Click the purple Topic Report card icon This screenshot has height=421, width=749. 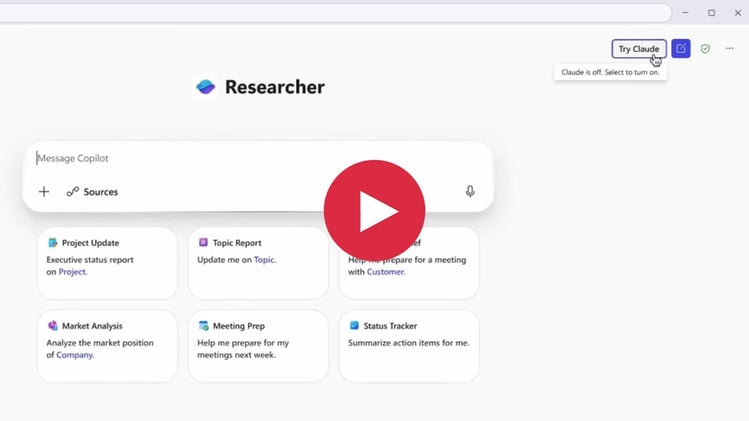point(203,242)
